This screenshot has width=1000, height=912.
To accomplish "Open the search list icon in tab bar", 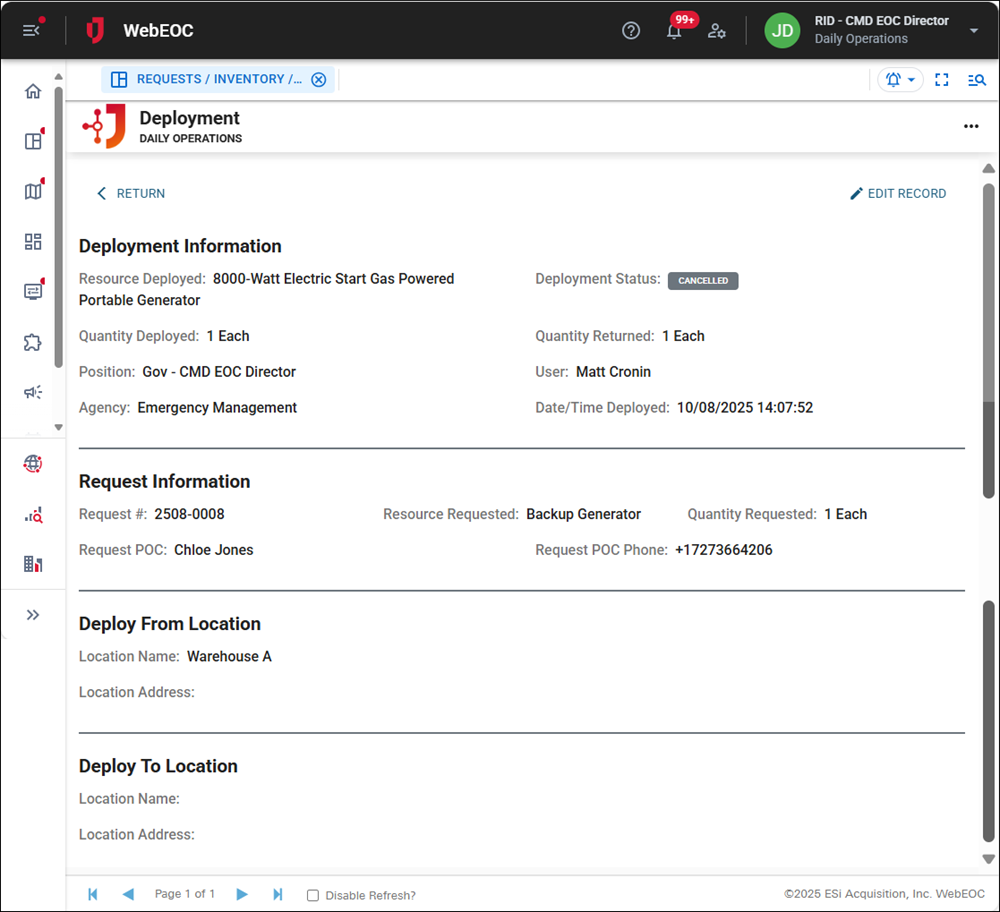I will coord(976,80).
